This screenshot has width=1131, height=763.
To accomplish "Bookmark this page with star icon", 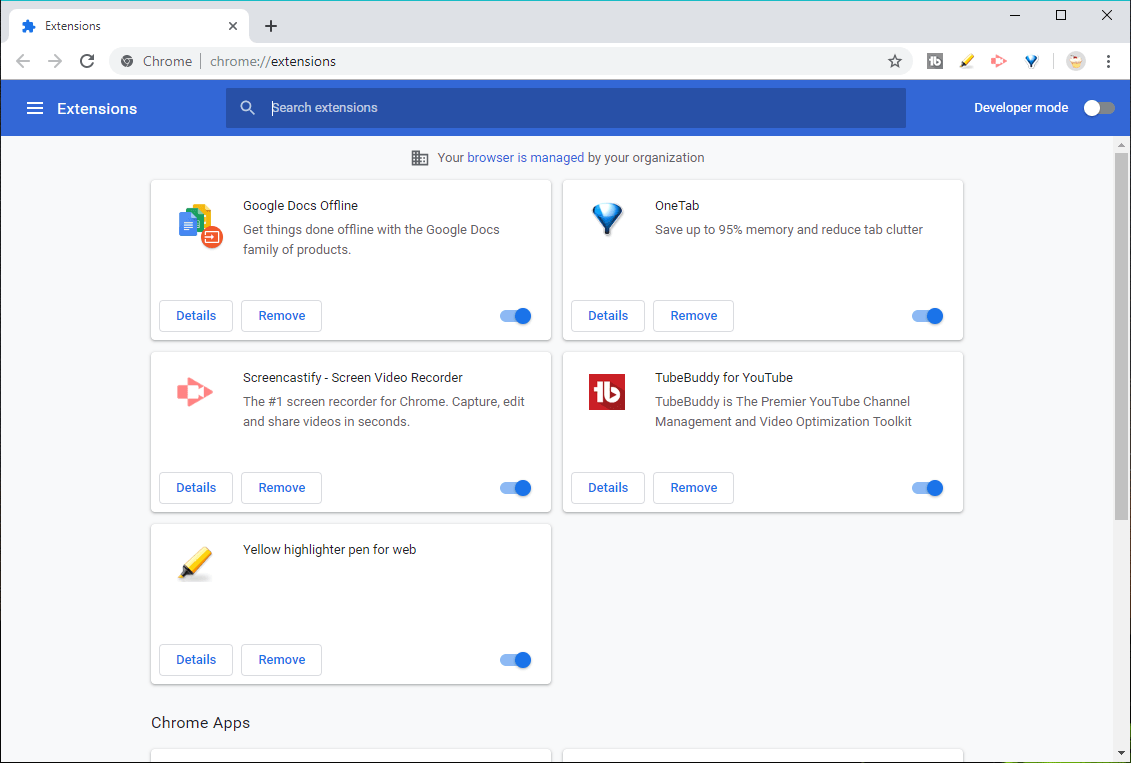I will [x=894, y=61].
